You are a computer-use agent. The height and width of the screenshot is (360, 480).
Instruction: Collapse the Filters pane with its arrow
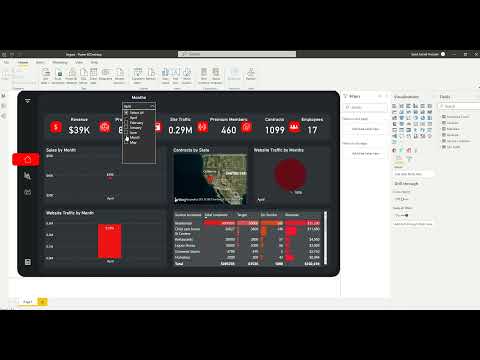(387, 96)
